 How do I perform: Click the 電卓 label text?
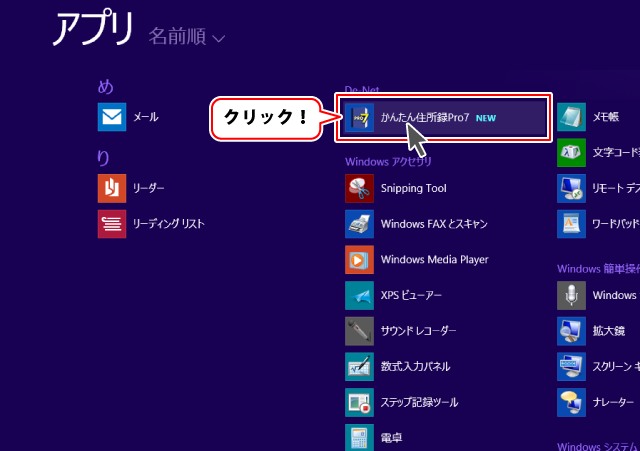tap(391, 438)
